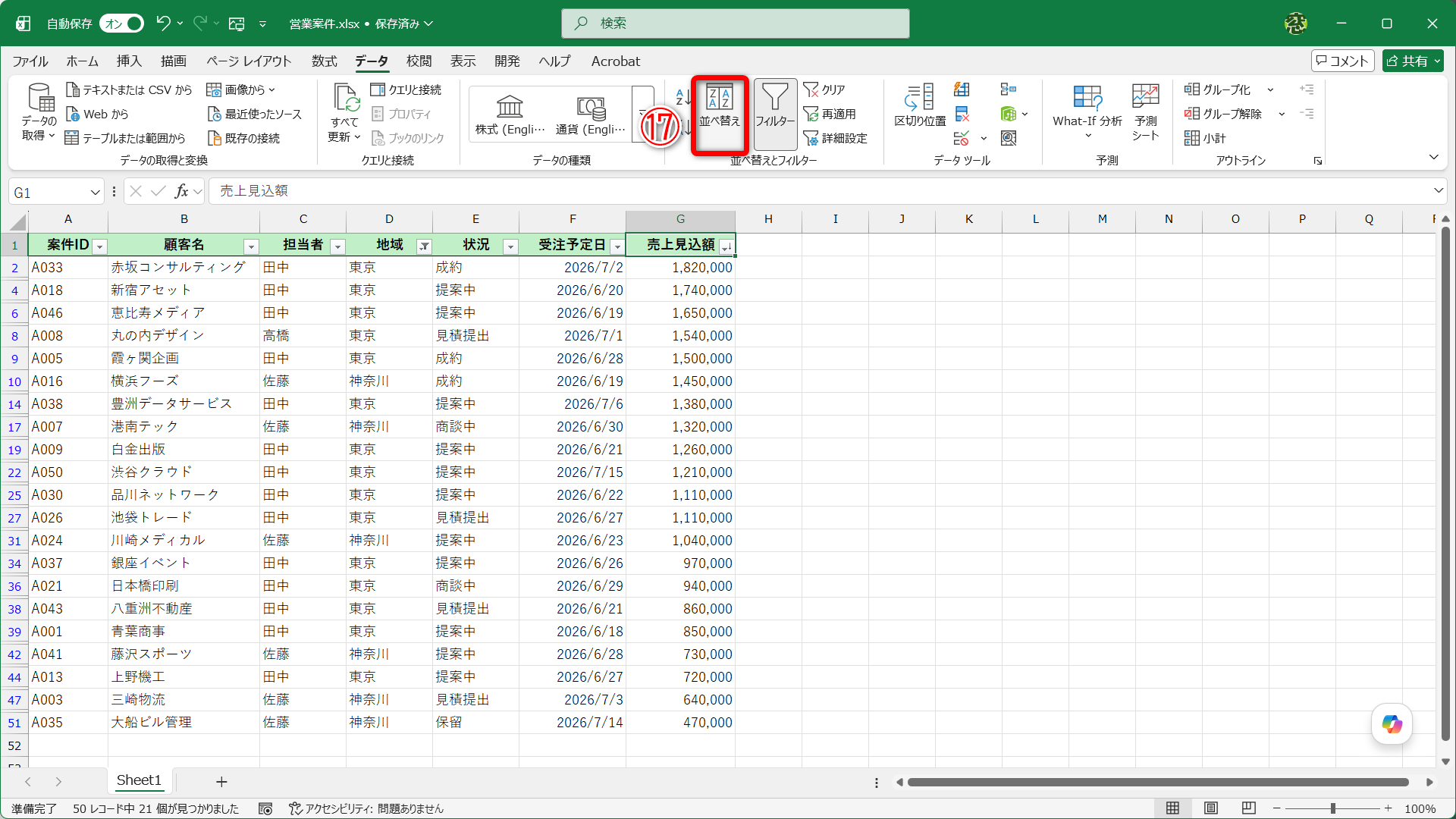1456x819 pixels.
Task: Reapply filter using 再適用
Action: [830, 114]
